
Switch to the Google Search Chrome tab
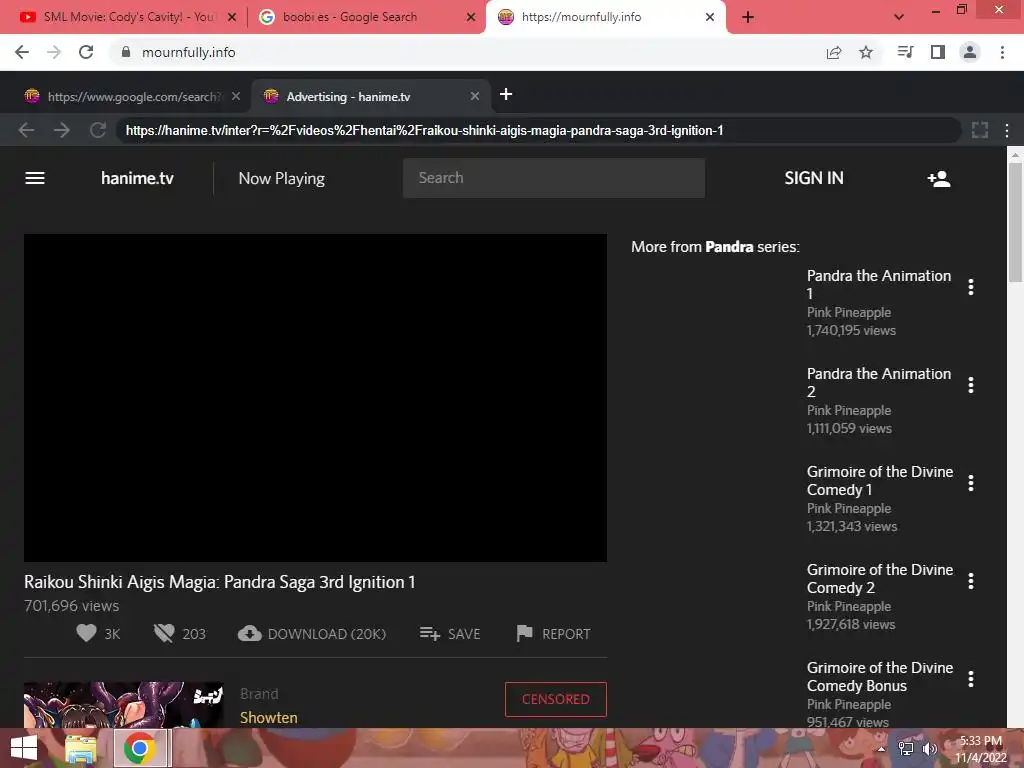(x=366, y=17)
